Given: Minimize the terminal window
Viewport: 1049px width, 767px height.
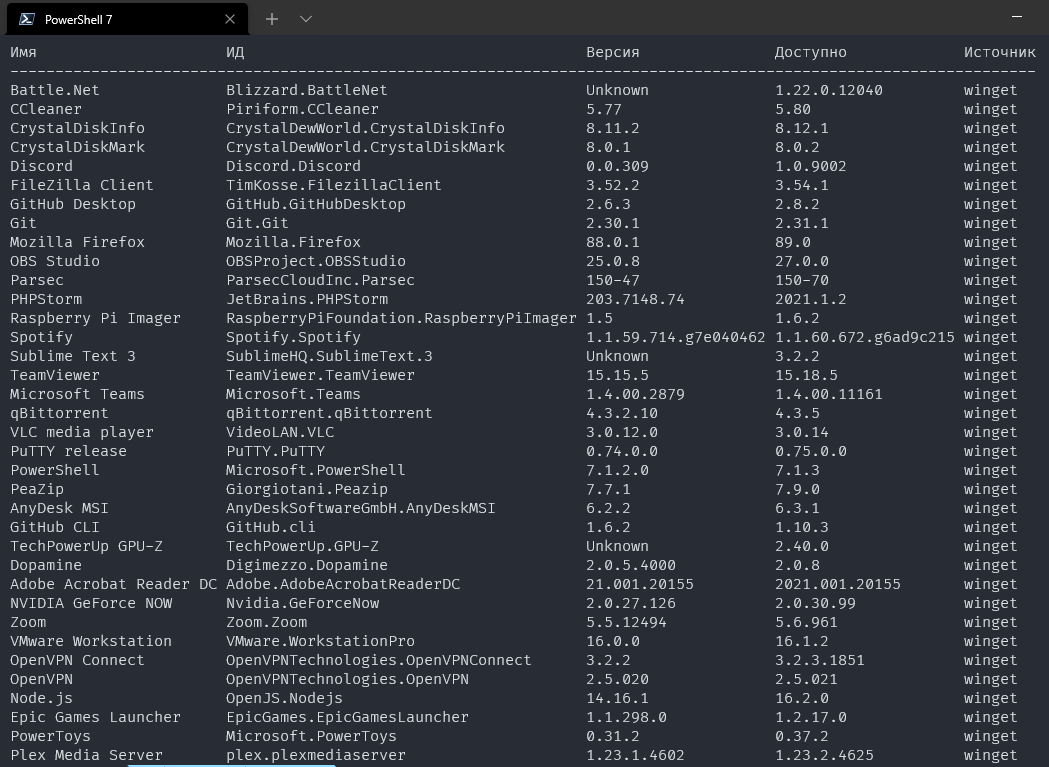Looking at the screenshot, I should coord(1017,18).
